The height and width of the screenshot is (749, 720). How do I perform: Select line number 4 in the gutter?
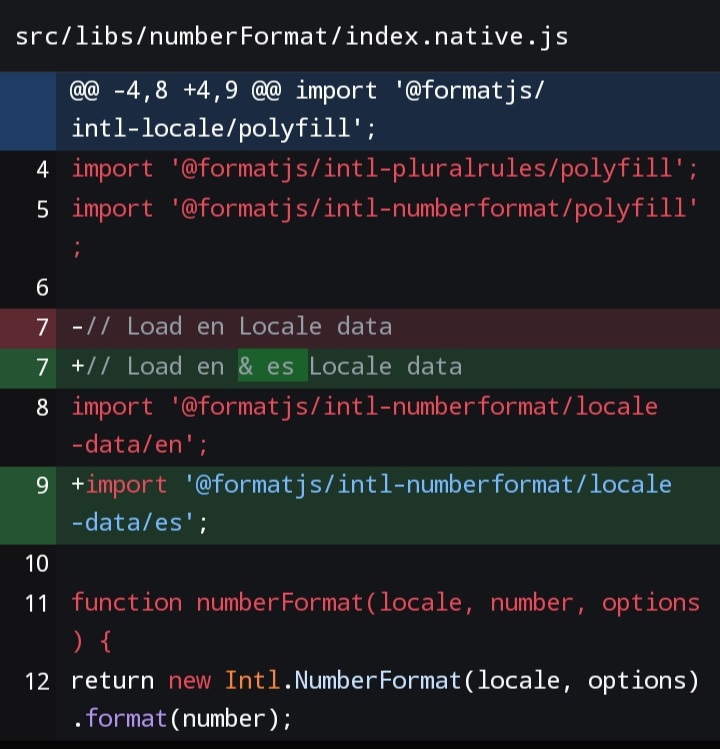[x=43, y=170]
